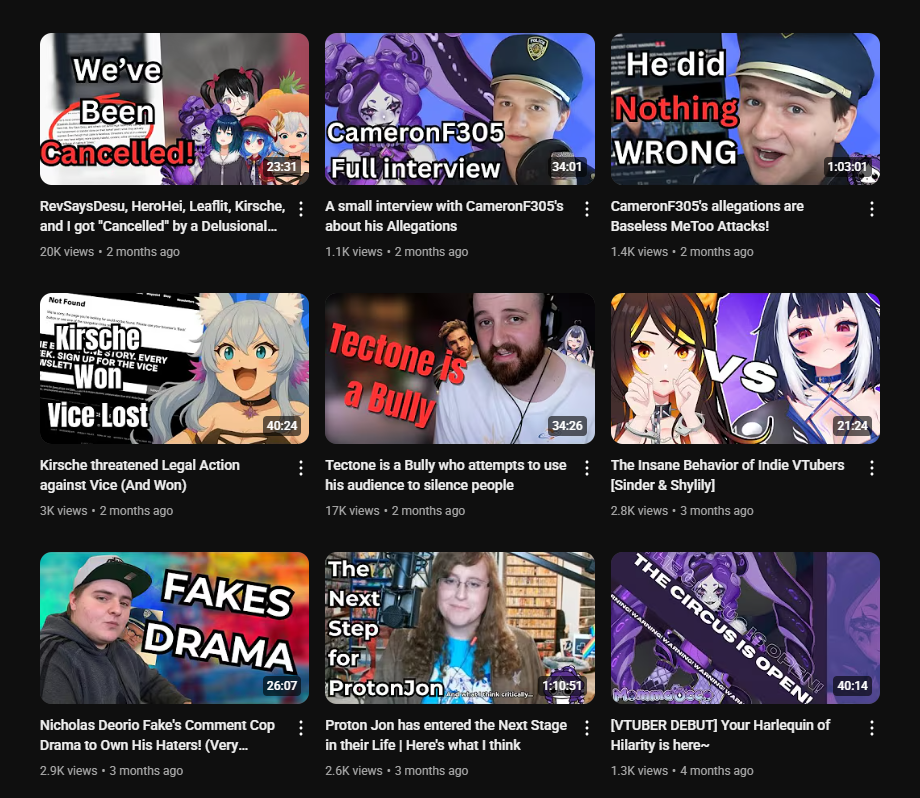Open 'The Next Step for ProtonJon' thumbnail
920x798 pixels.
[x=460, y=628]
